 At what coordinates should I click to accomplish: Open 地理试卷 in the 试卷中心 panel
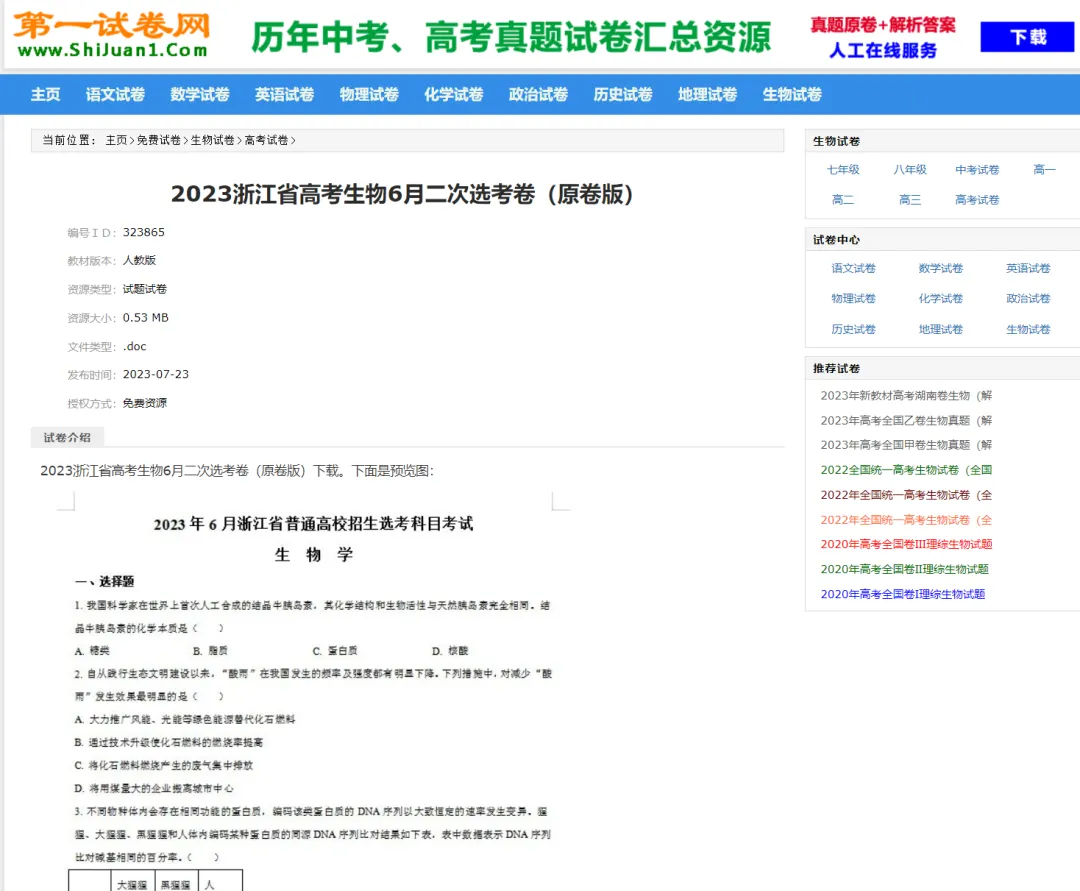(941, 330)
